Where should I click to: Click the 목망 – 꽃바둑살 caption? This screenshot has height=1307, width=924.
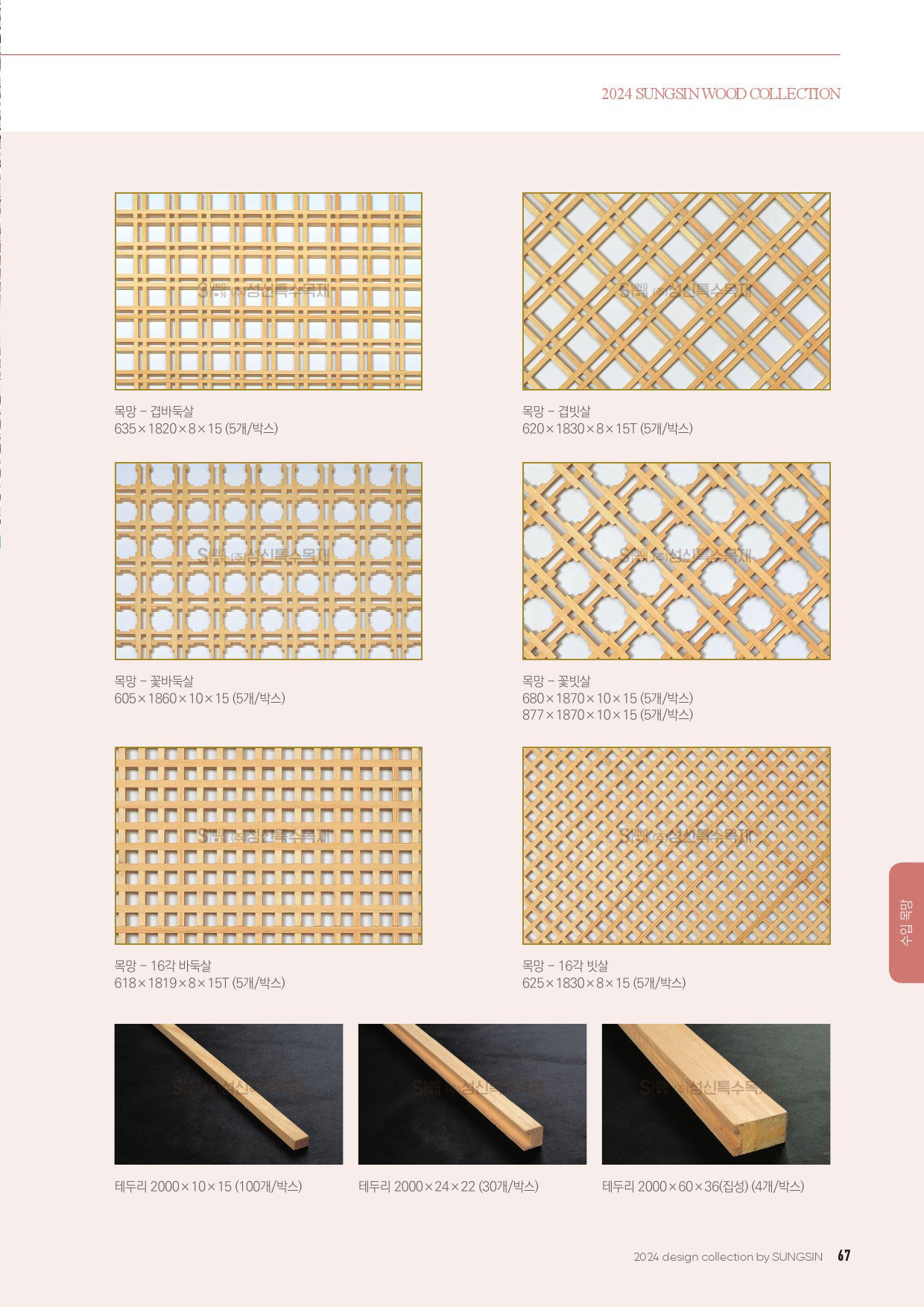coord(154,681)
